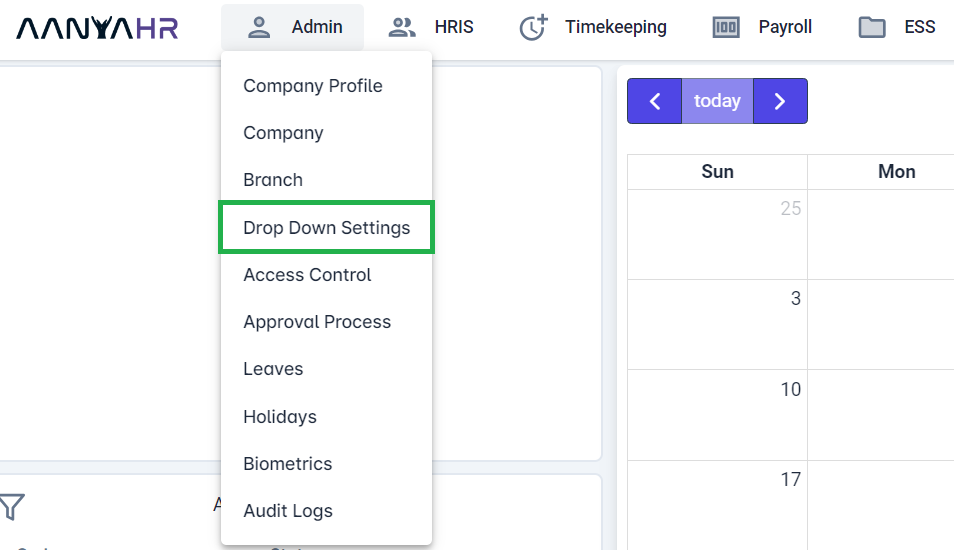Click the Admin person icon
The width and height of the screenshot is (954, 550).
tap(259, 27)
